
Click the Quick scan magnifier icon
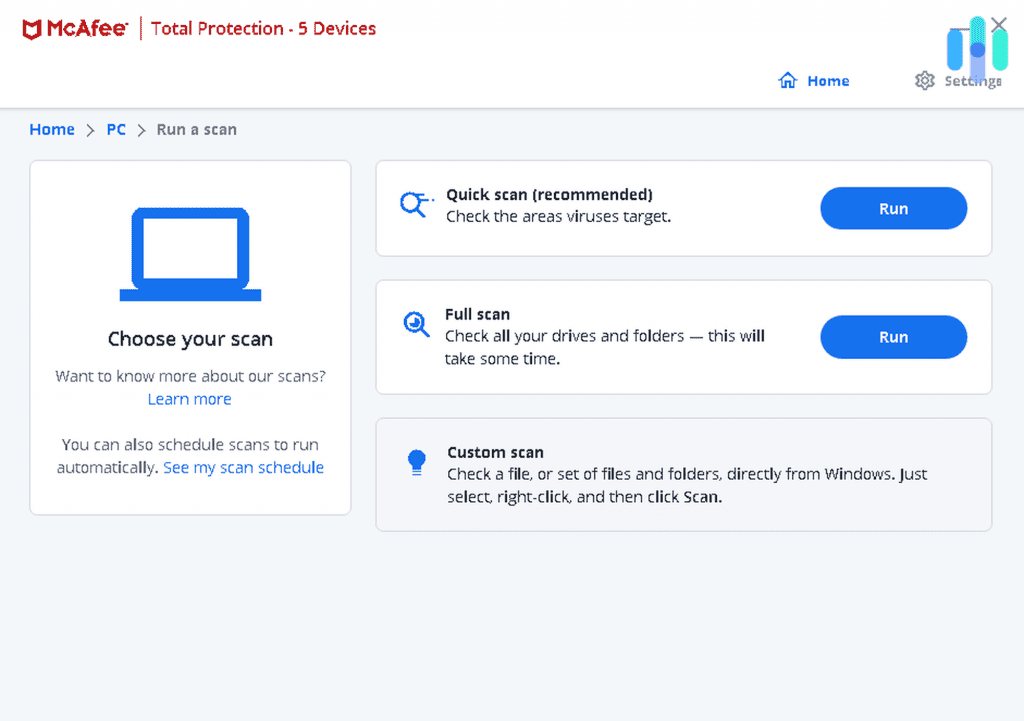click(x=412, y=204)
